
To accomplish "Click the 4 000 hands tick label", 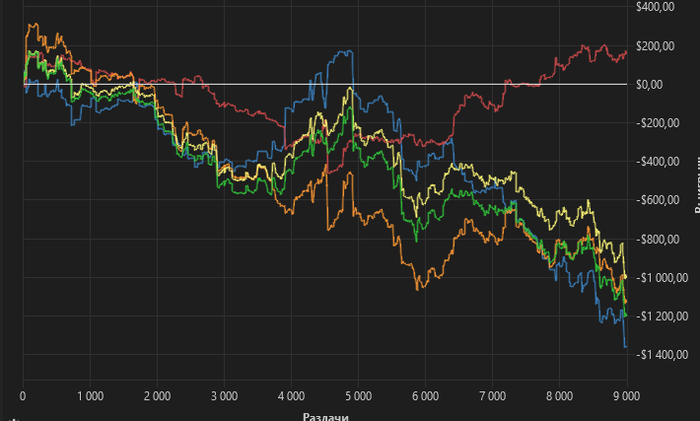I will (x=291, y=396).
